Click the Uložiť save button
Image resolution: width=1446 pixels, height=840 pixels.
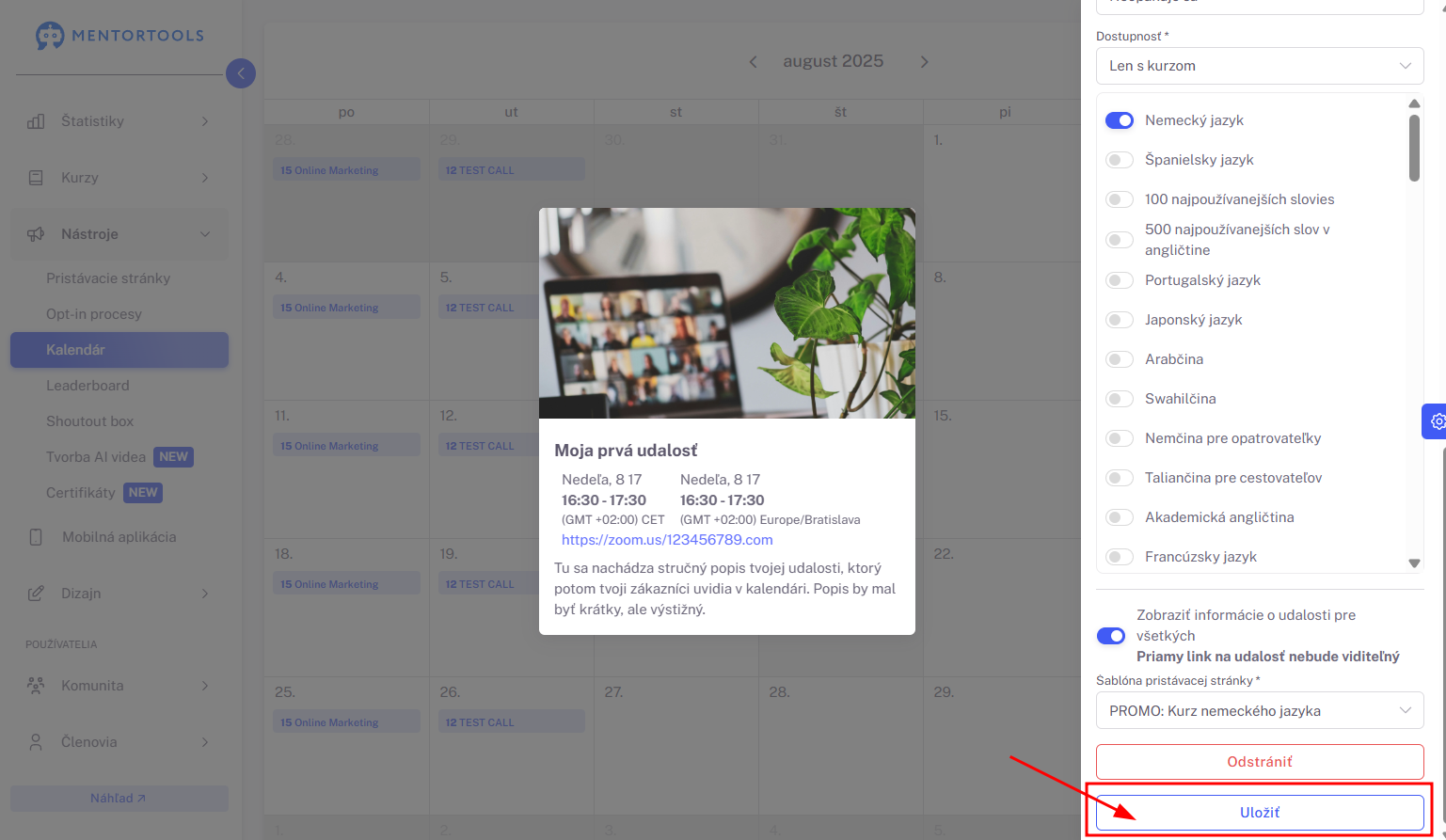click(1260, 813)
